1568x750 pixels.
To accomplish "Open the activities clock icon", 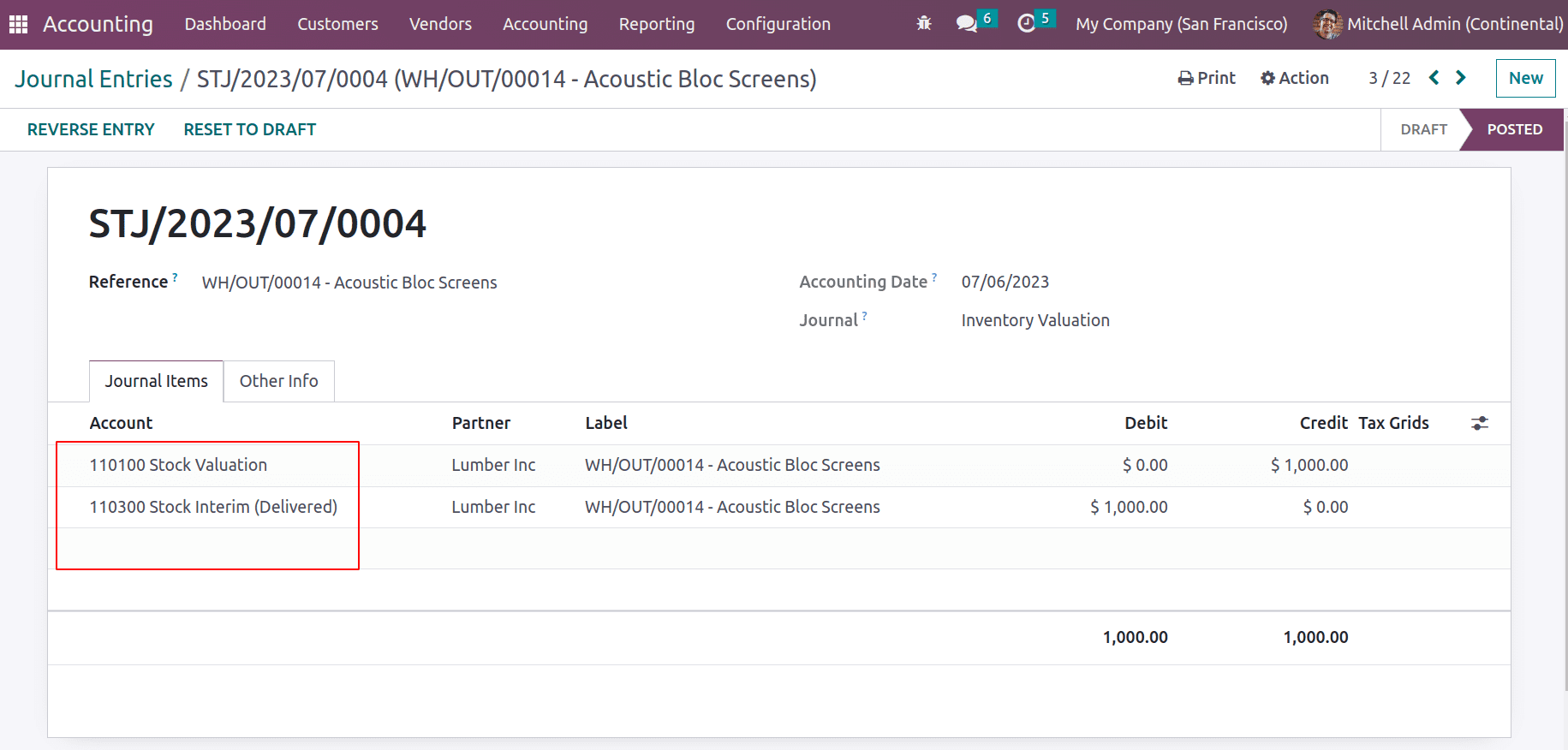I will point(1027,24).
